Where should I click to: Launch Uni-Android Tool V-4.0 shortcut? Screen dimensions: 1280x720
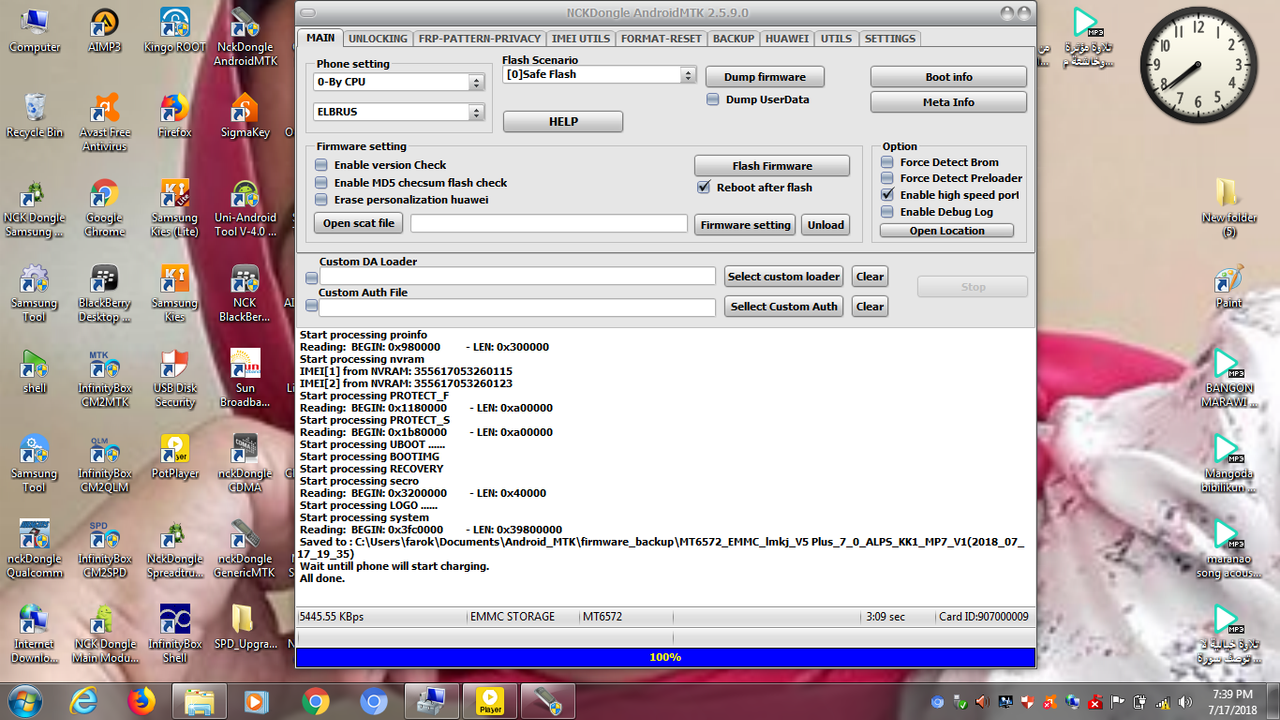[245, 208]
